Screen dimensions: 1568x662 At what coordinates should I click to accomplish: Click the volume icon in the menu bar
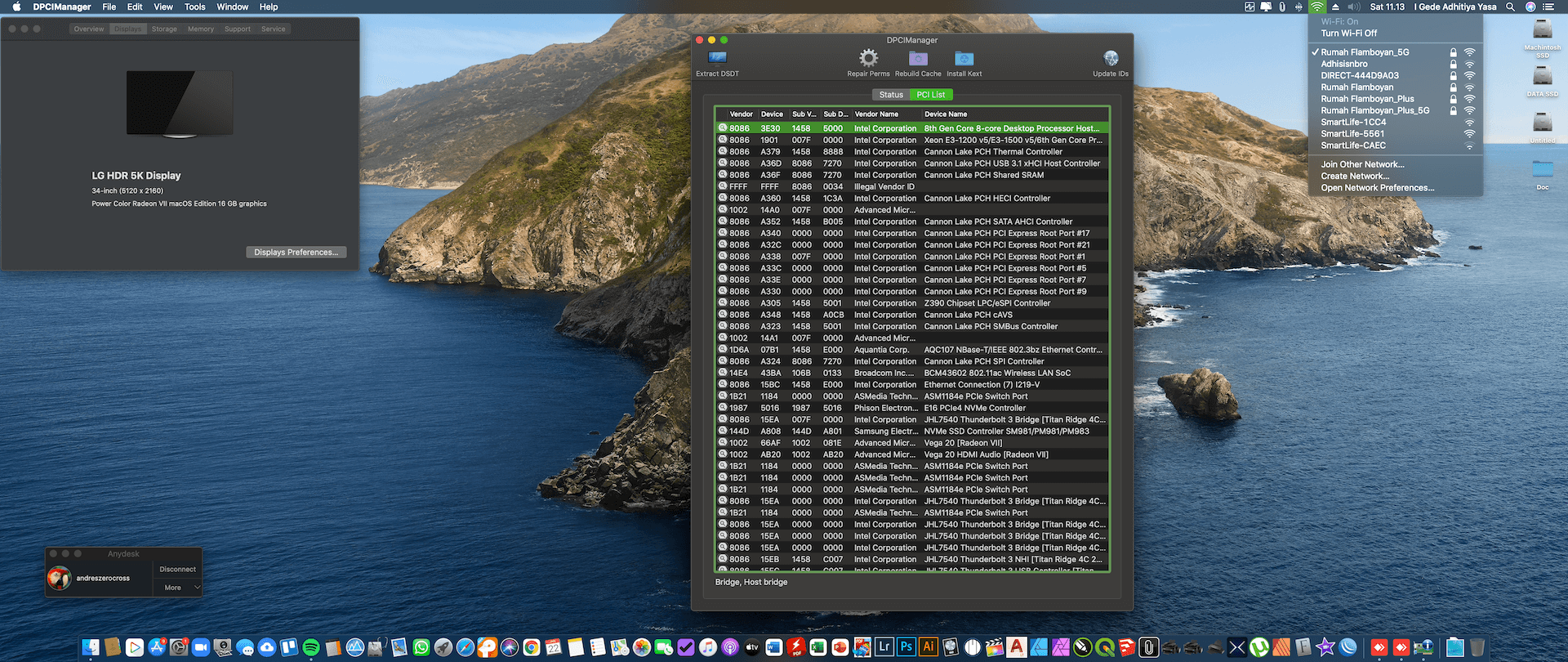(1353, 7)
